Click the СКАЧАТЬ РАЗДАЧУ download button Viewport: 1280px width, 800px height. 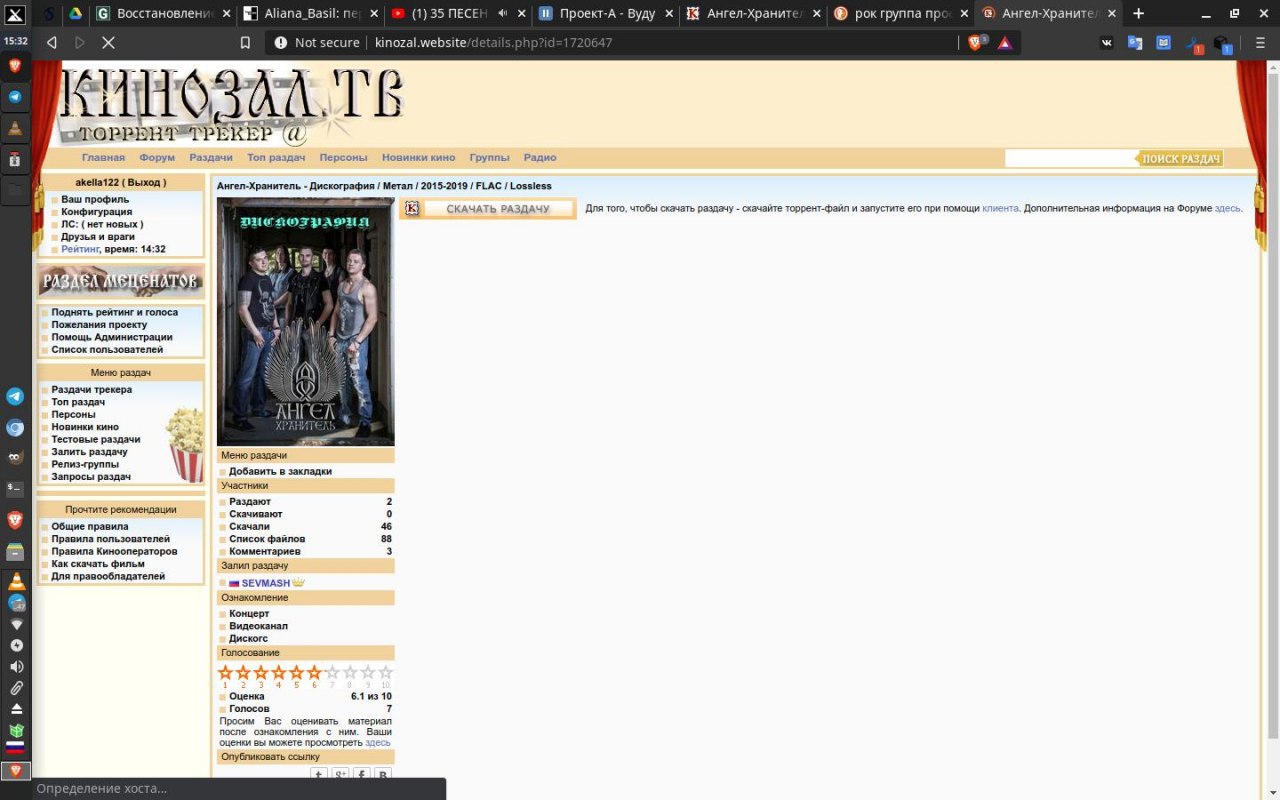488,208
